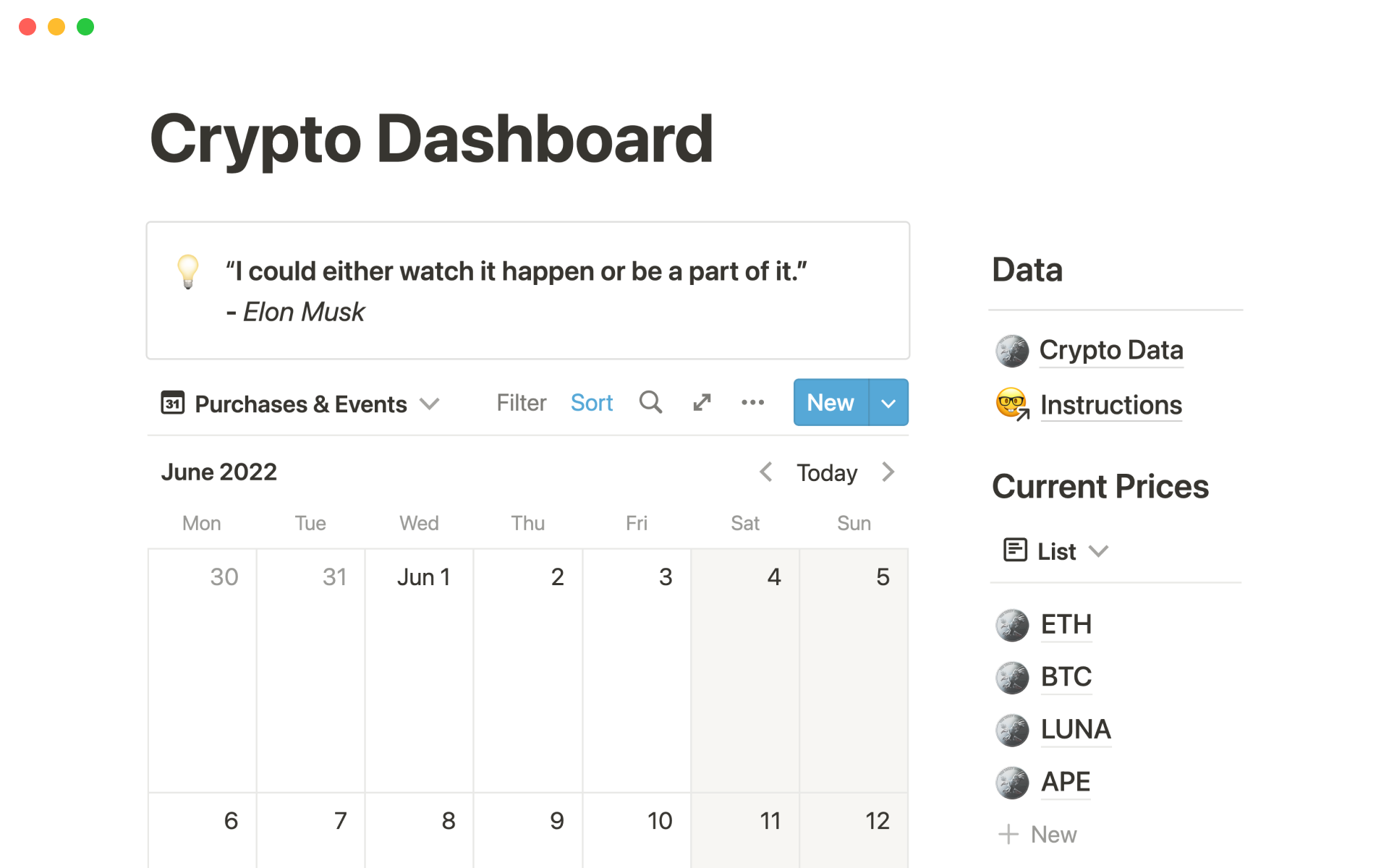Open the three-dot more options menu
The height and width of the screenshot is (868, 1389).
pyautogui.click(x=752, y=402)
